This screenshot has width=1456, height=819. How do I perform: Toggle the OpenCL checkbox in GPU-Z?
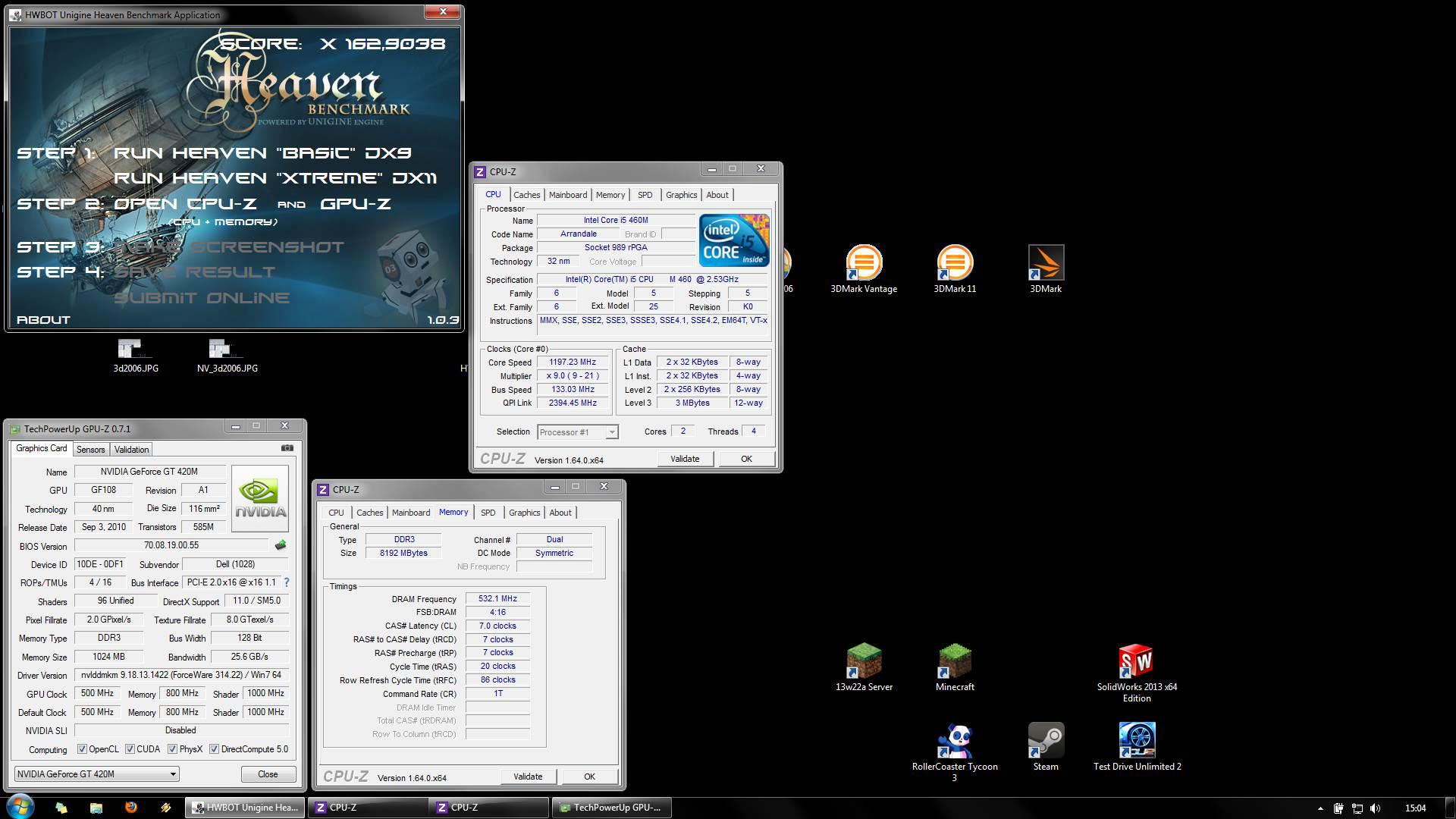click(82, 749)
